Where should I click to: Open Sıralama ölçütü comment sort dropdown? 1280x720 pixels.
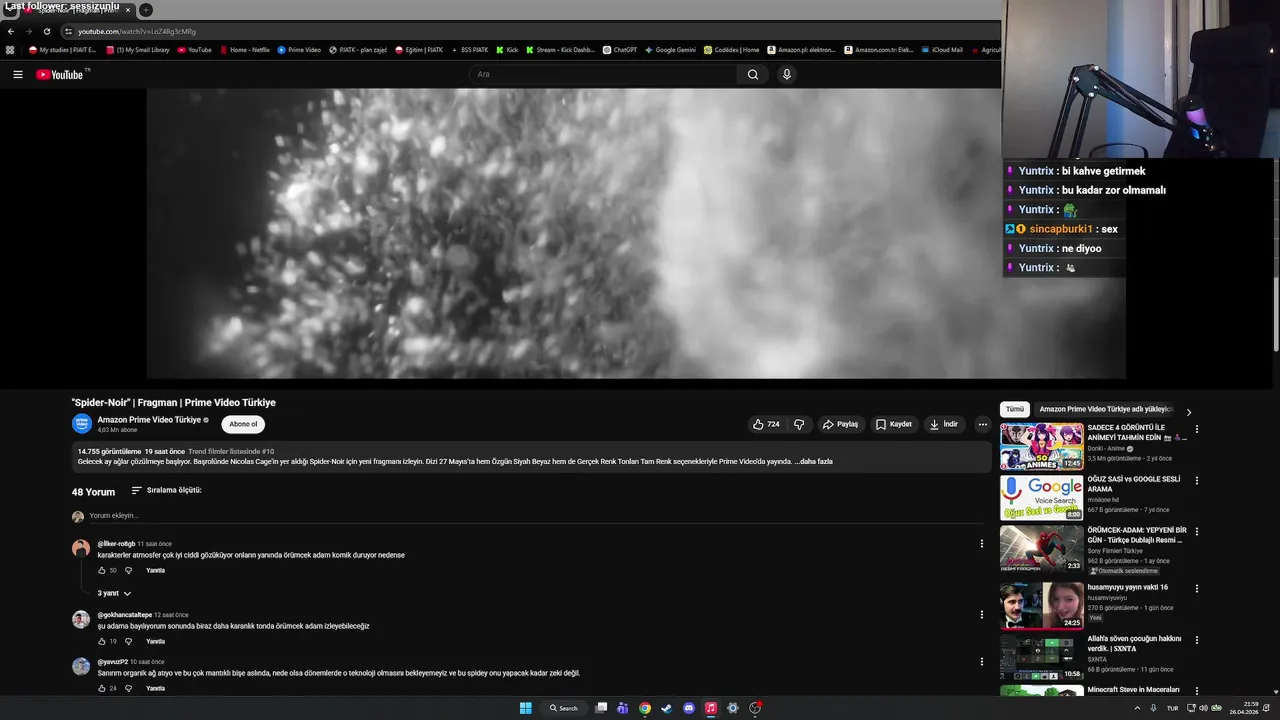point(166,490)
